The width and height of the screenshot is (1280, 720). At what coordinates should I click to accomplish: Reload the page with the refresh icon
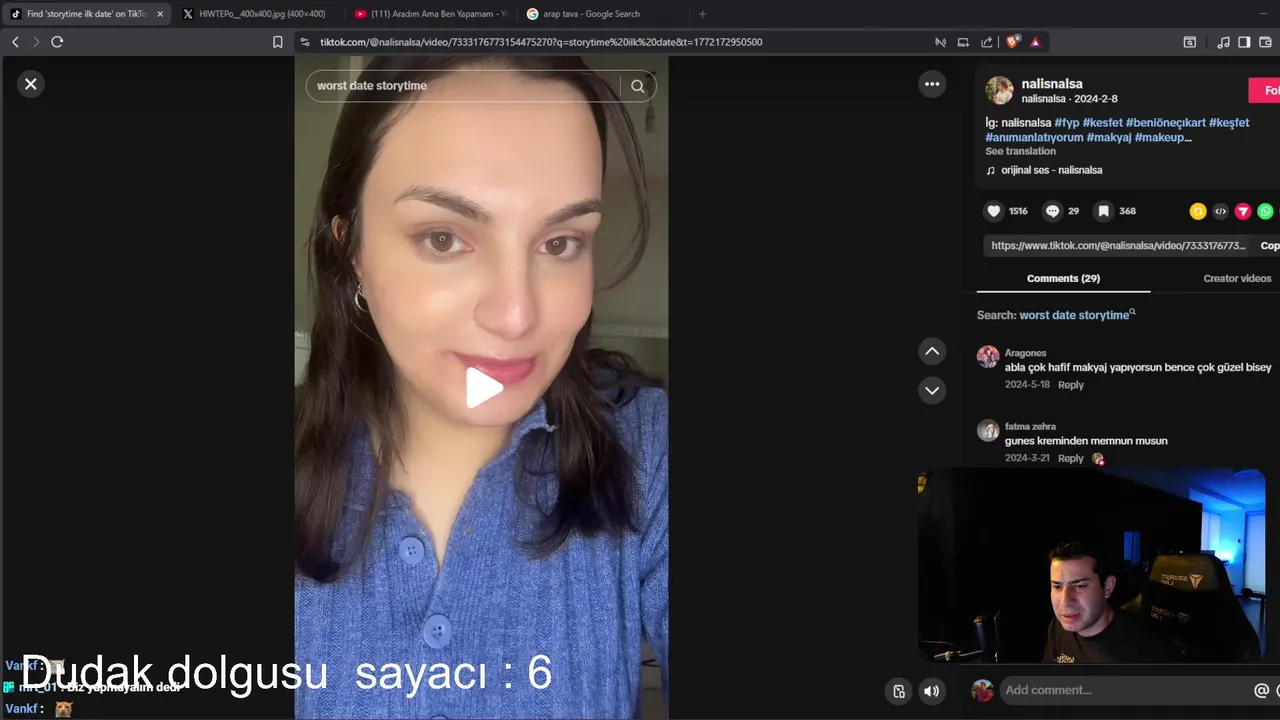(x=57, y=42)
